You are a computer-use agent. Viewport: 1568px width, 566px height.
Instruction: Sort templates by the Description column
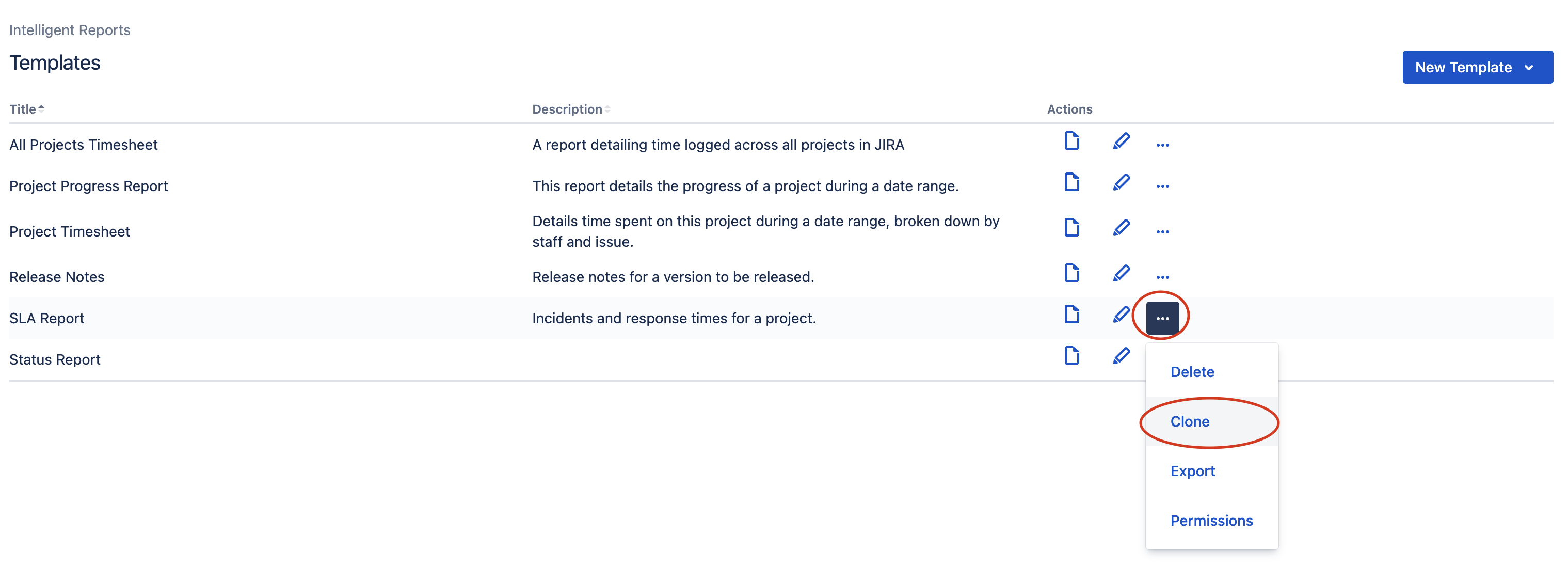tap(570, 109)
